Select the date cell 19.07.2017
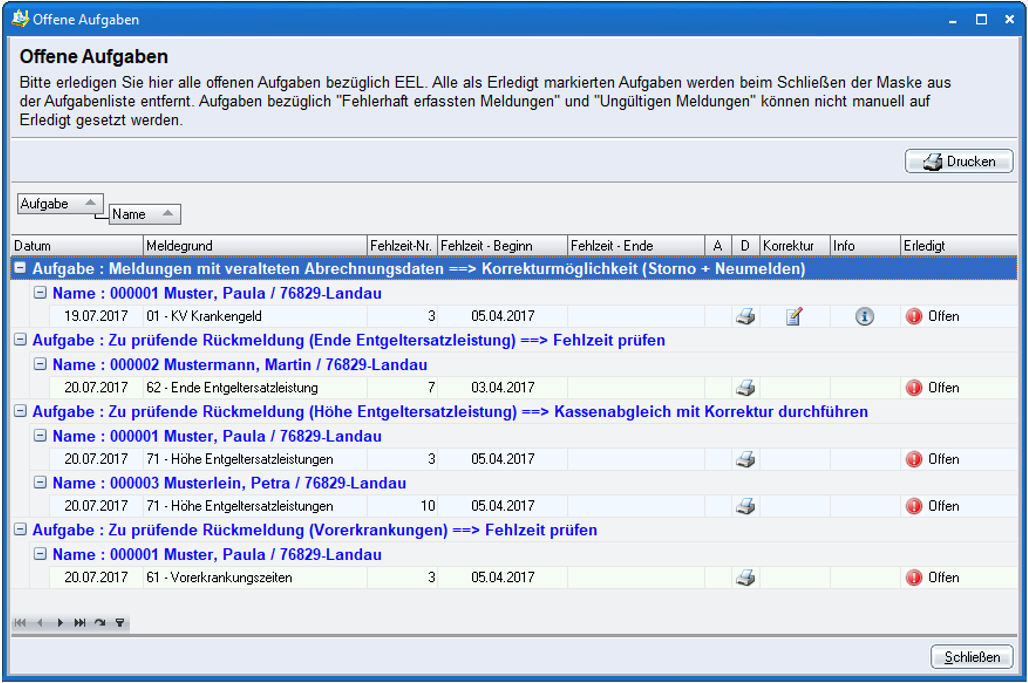1028x683 pixels. click(96, 317)
